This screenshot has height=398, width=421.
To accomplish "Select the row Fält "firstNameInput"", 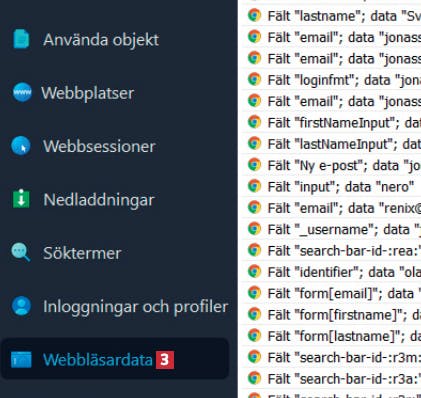I will [x=331, y=122].
